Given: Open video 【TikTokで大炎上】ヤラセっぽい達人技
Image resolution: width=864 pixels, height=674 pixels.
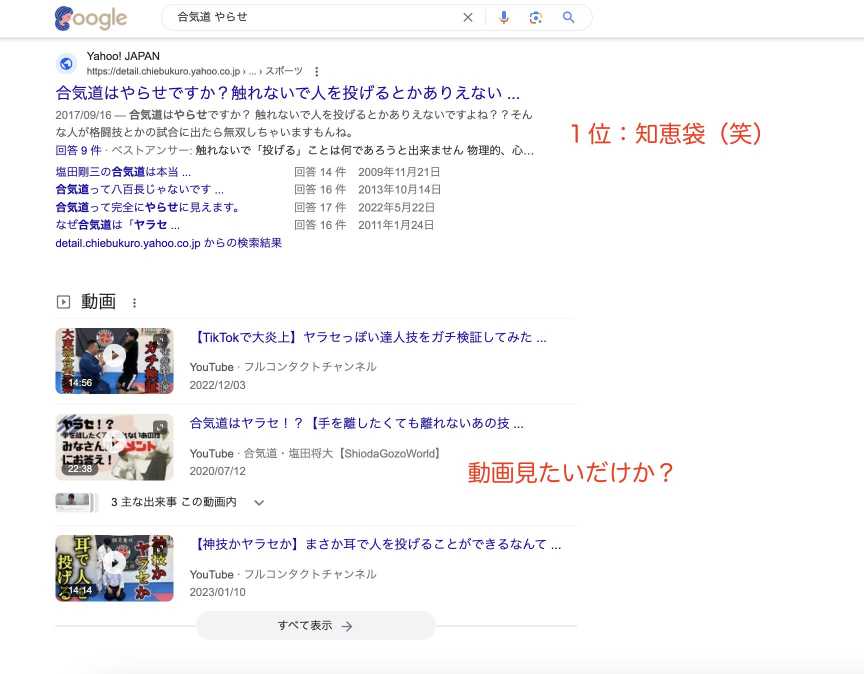Looking at the screenshot, I should pos(368,337).
